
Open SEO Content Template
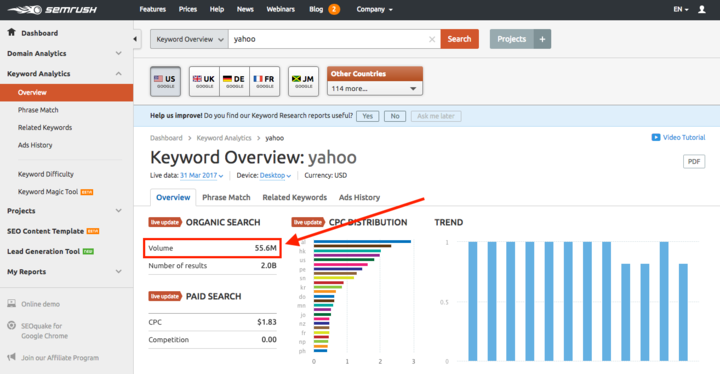(45, 231)
